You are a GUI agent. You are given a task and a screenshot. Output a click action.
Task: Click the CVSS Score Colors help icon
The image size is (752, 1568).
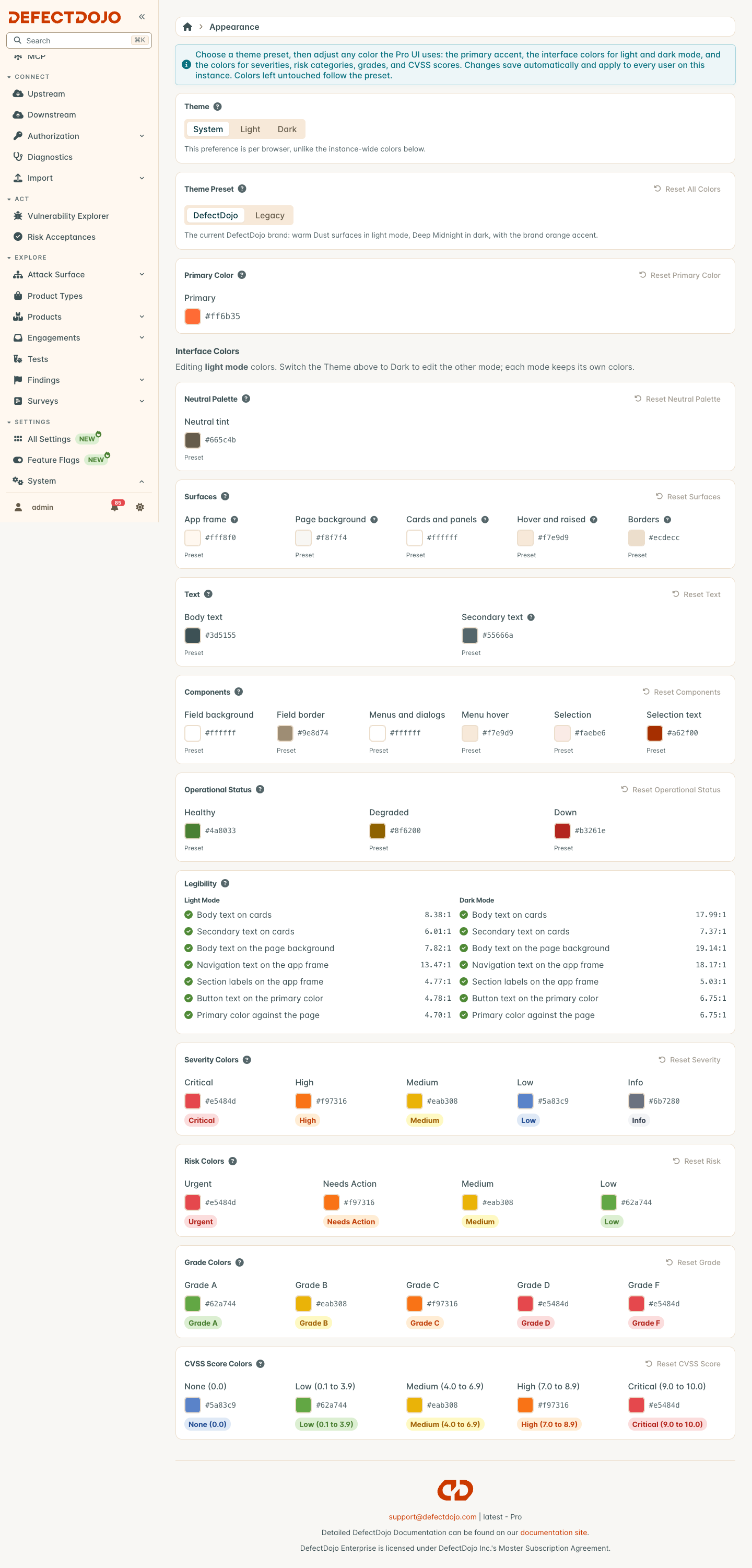(261, 1364)
